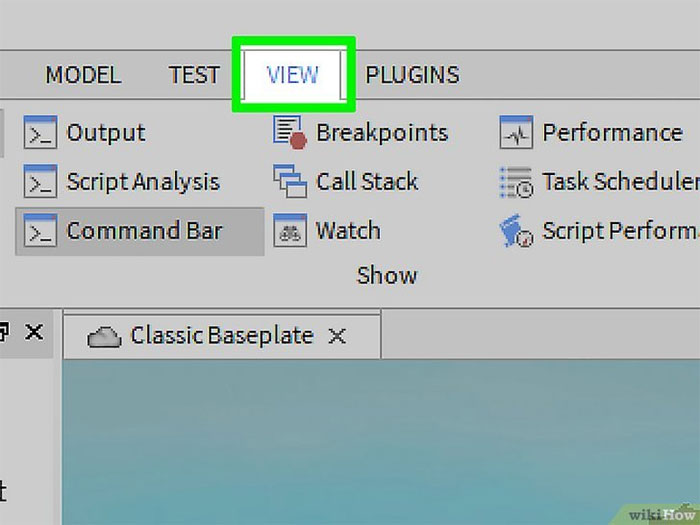
Task: Open the MODEL ribbon tab
Action: (83, 75)
